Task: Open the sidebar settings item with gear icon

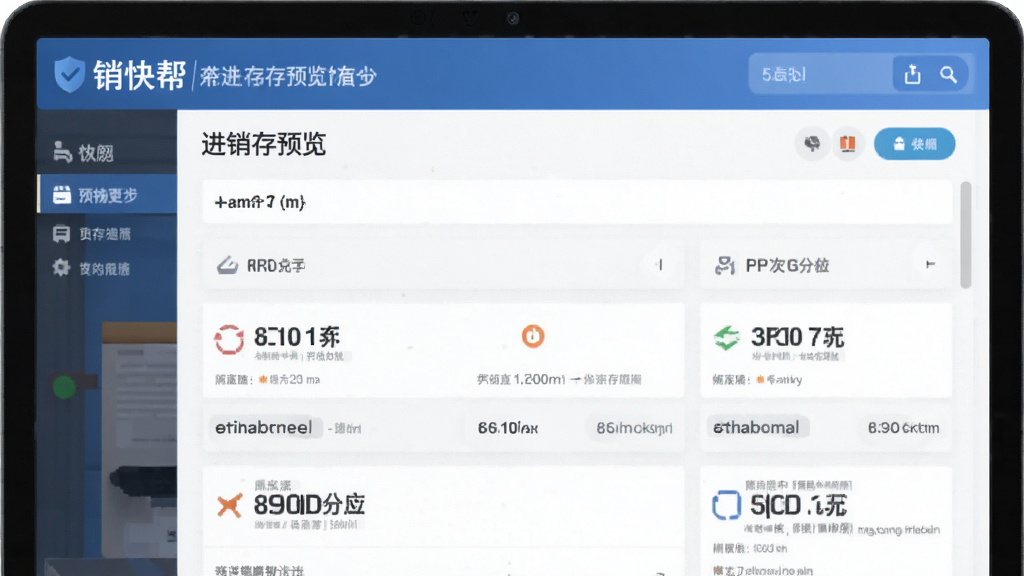Action: [106, 268]
